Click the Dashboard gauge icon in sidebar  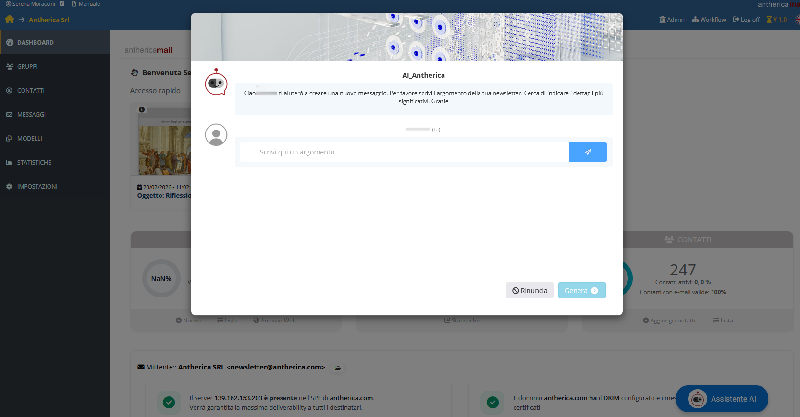click(x=9, y=42)
